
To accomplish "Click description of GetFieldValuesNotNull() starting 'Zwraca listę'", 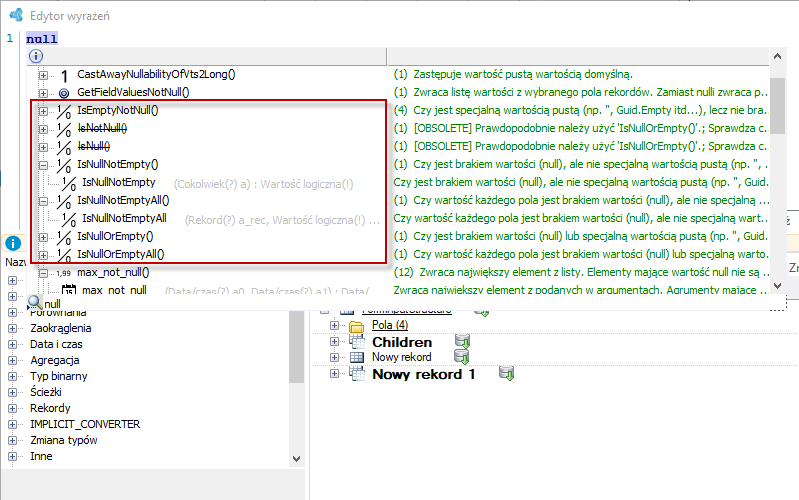I will coord(581,92).
